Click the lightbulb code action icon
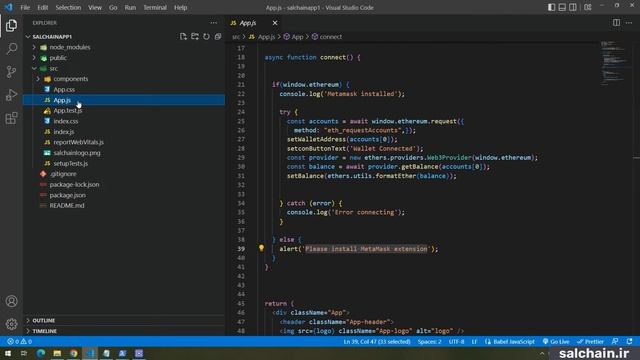640x360 pixels. pos(261,248)
